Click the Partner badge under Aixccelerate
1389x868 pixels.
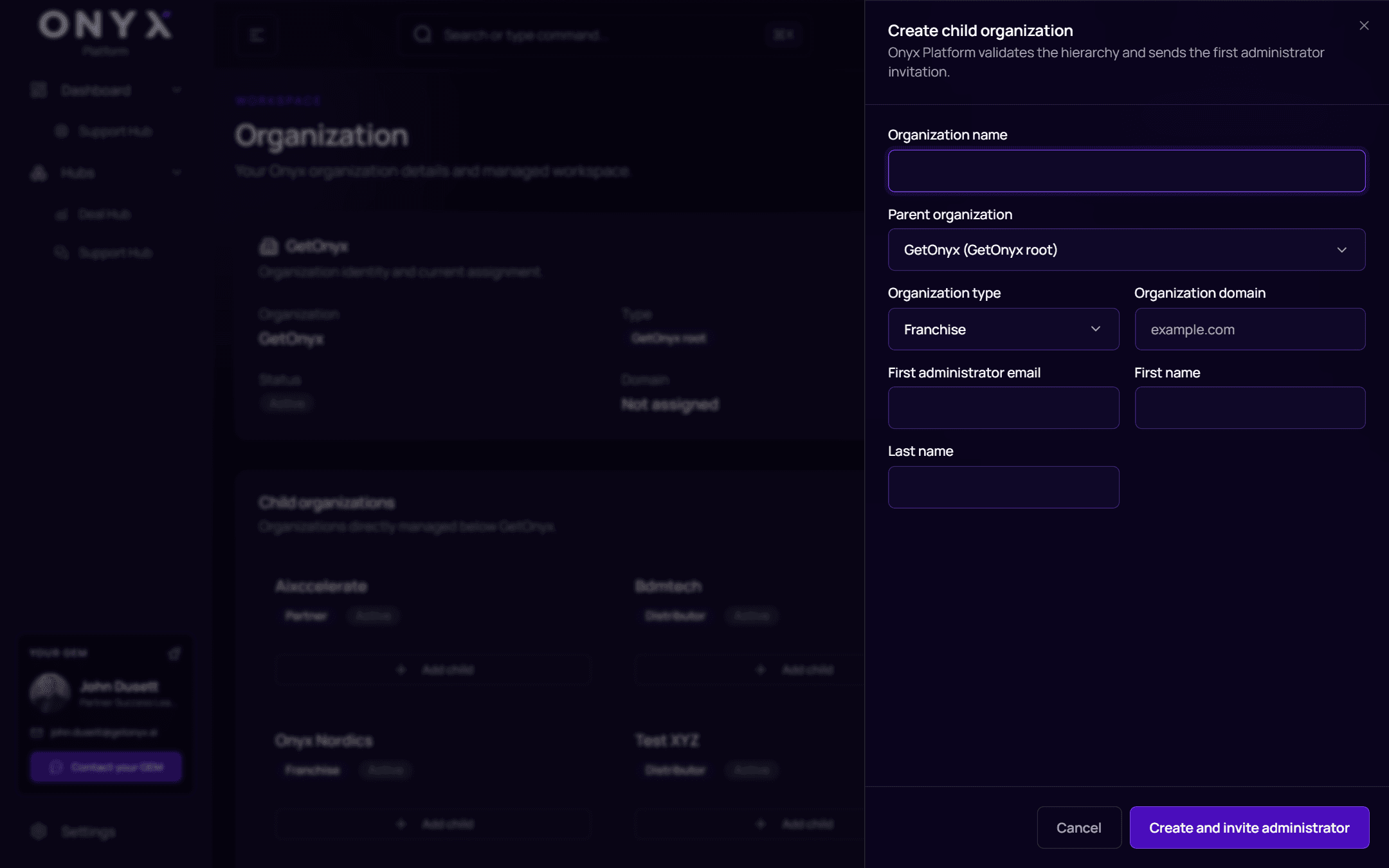click(x=306, y=616)
